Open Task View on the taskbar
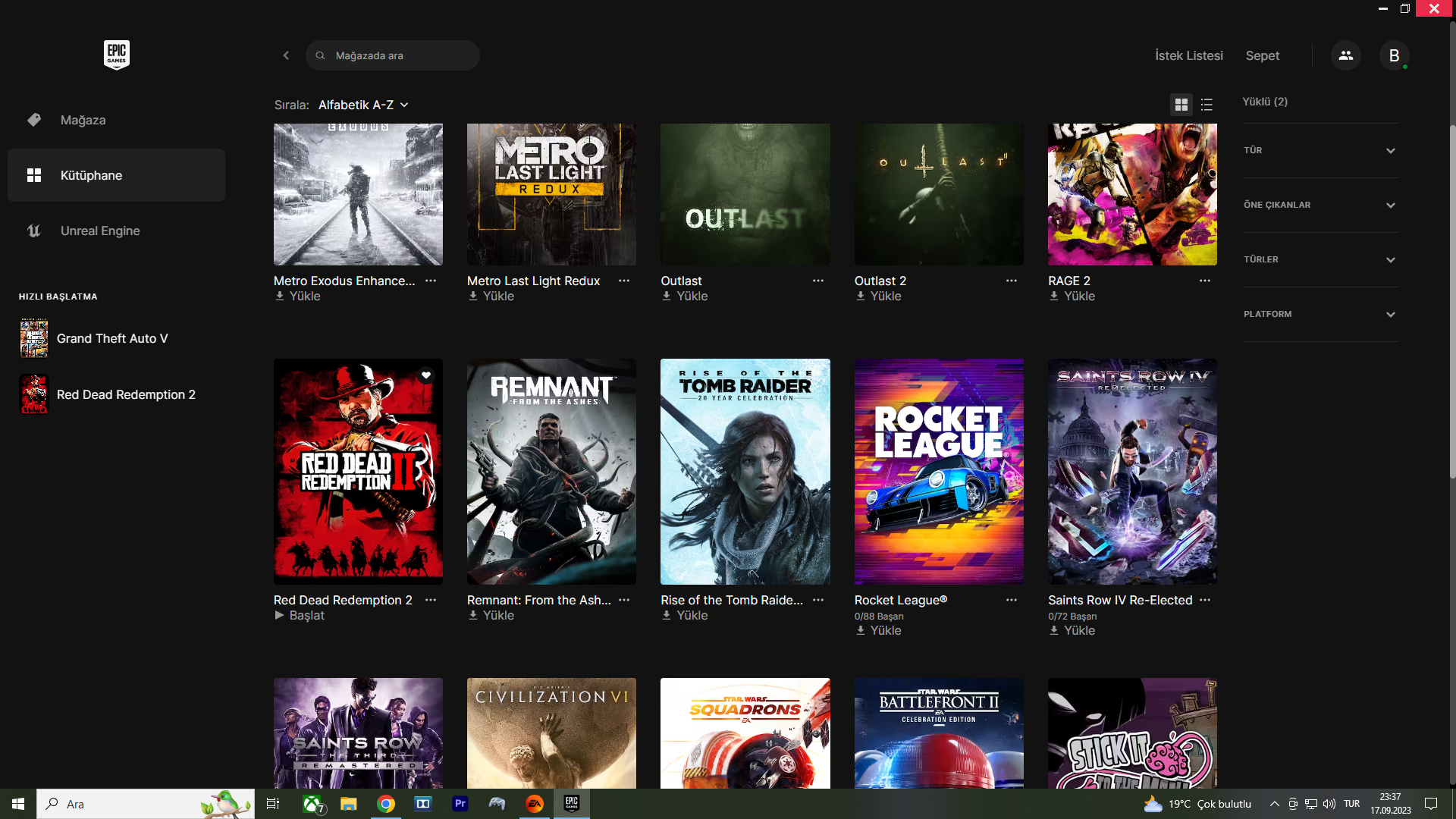 [x=273, y=804]
